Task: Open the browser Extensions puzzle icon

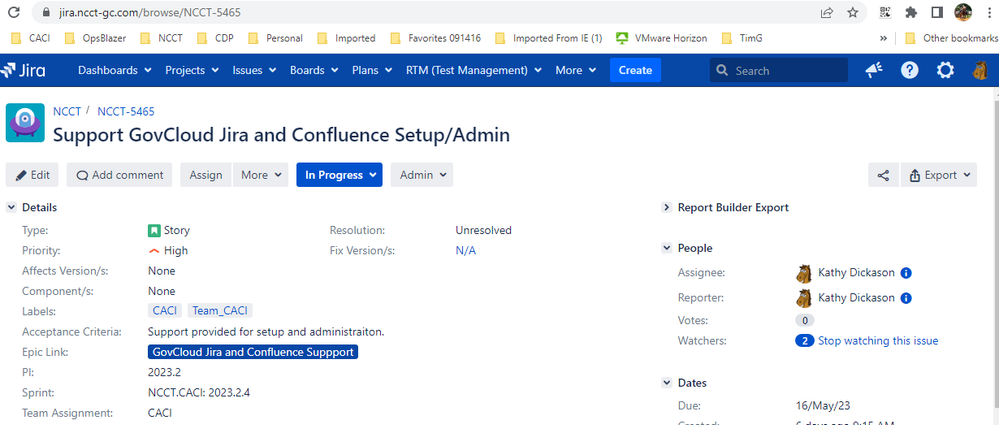Action: coord(911,12)
